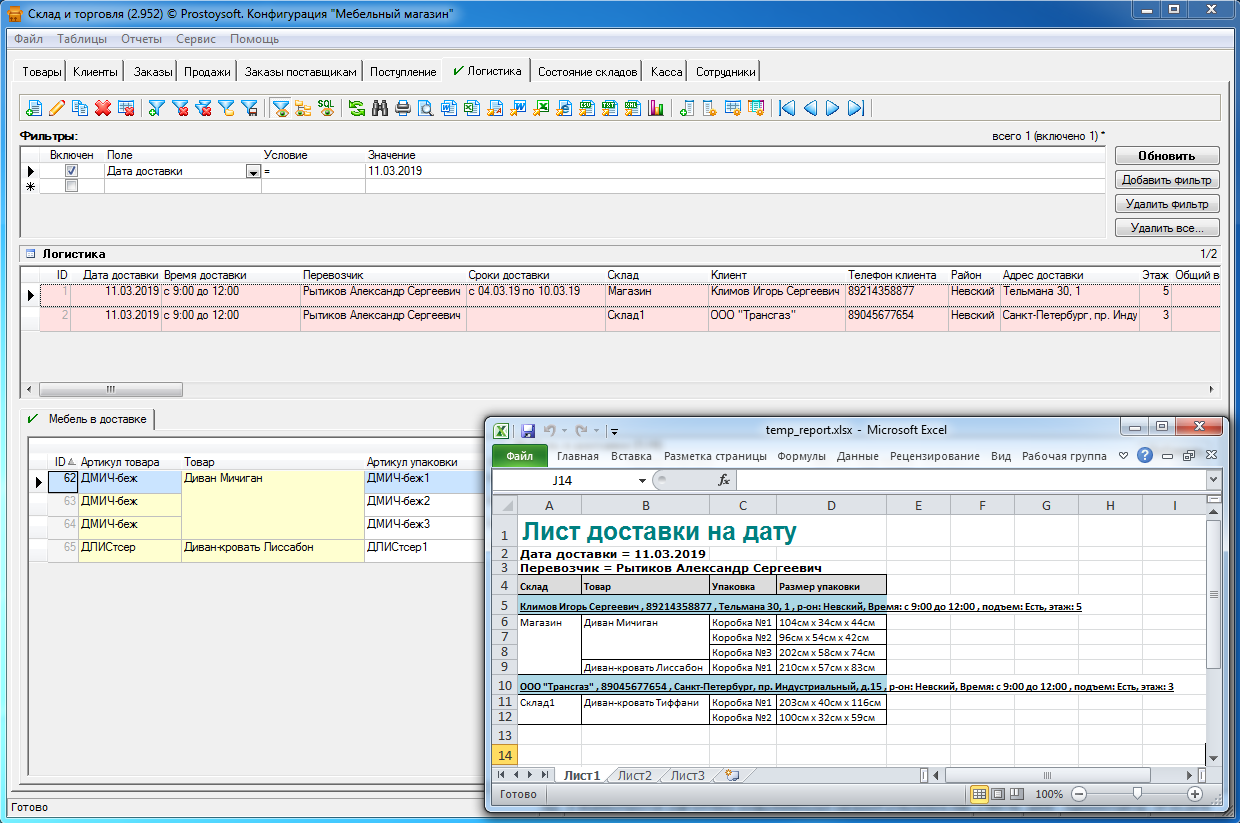Open the Дата доставки field dropdown
Screen dimensions: 1240x823
[x=252, y=172]
